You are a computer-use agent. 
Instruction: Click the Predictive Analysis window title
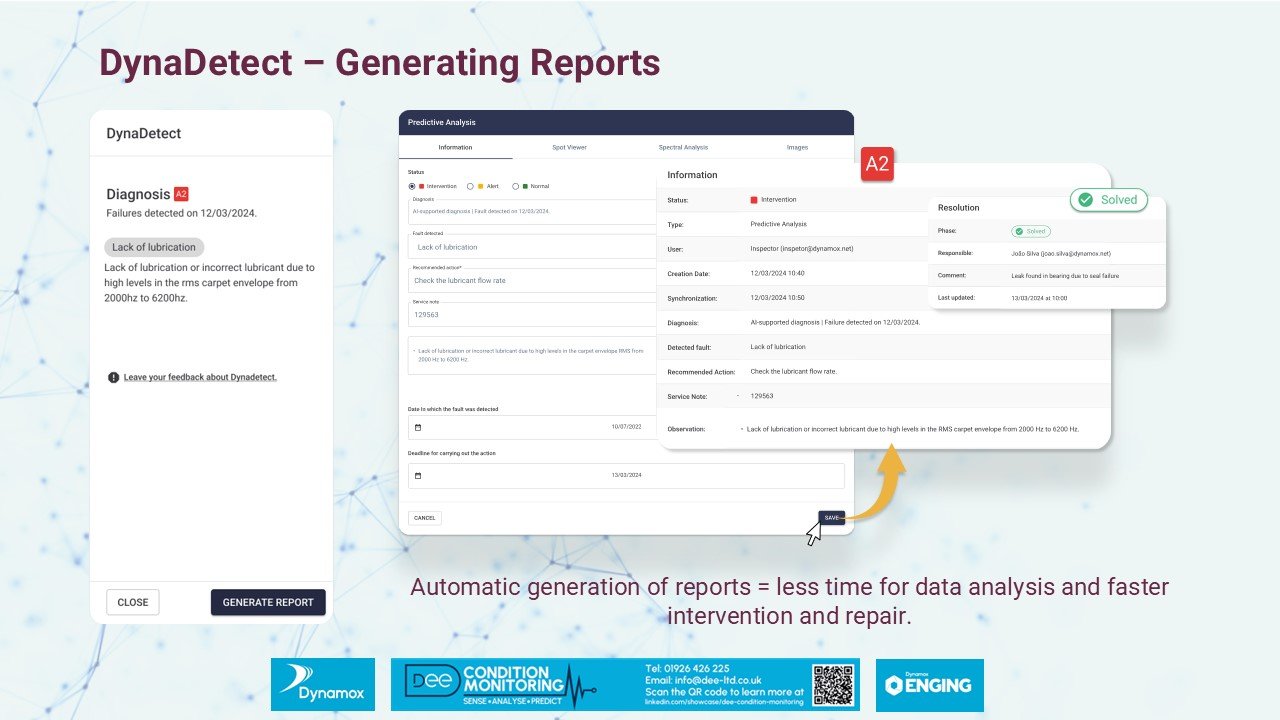tap(442, 122)
